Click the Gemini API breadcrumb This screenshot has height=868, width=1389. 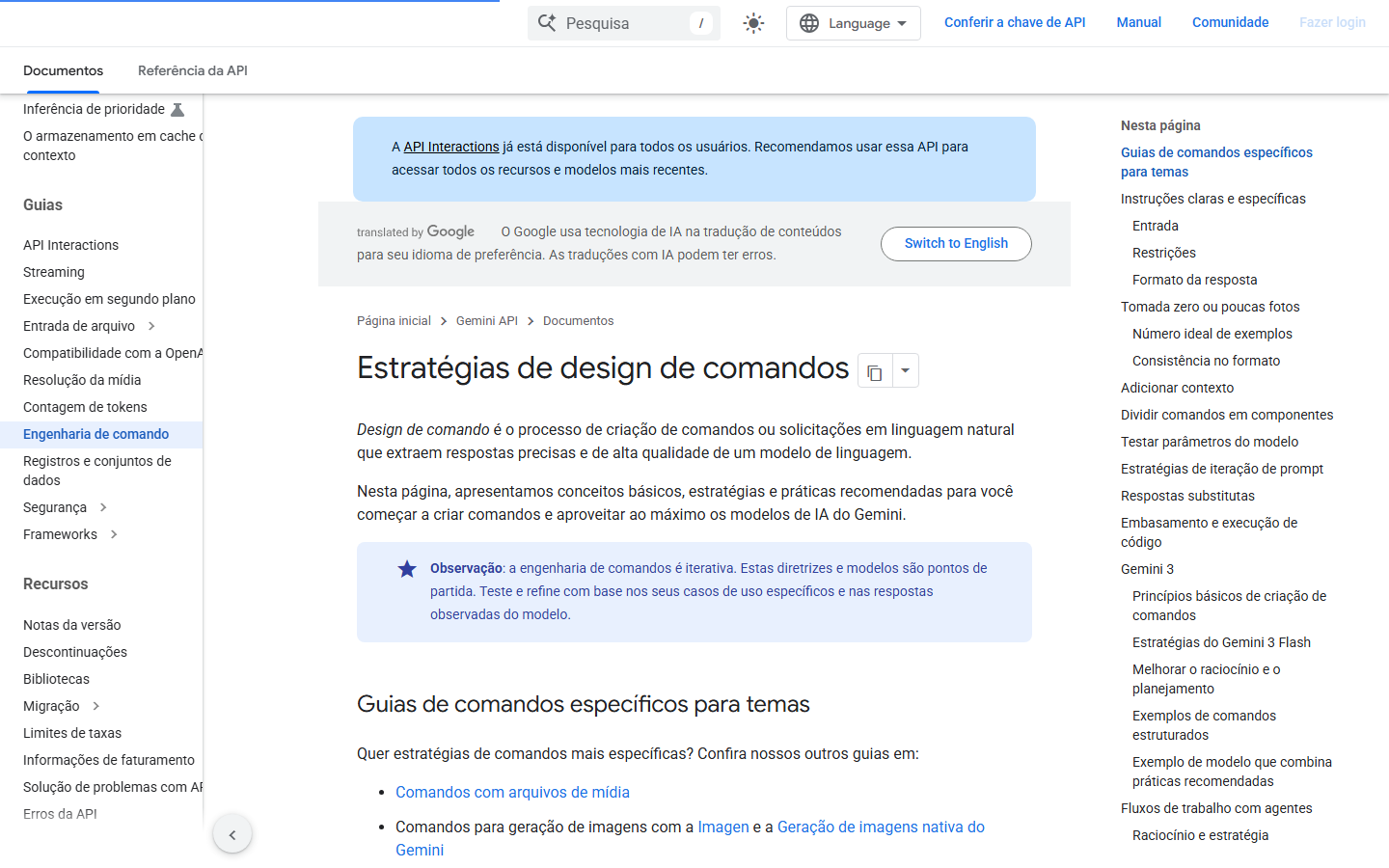(x=487, y=321)
